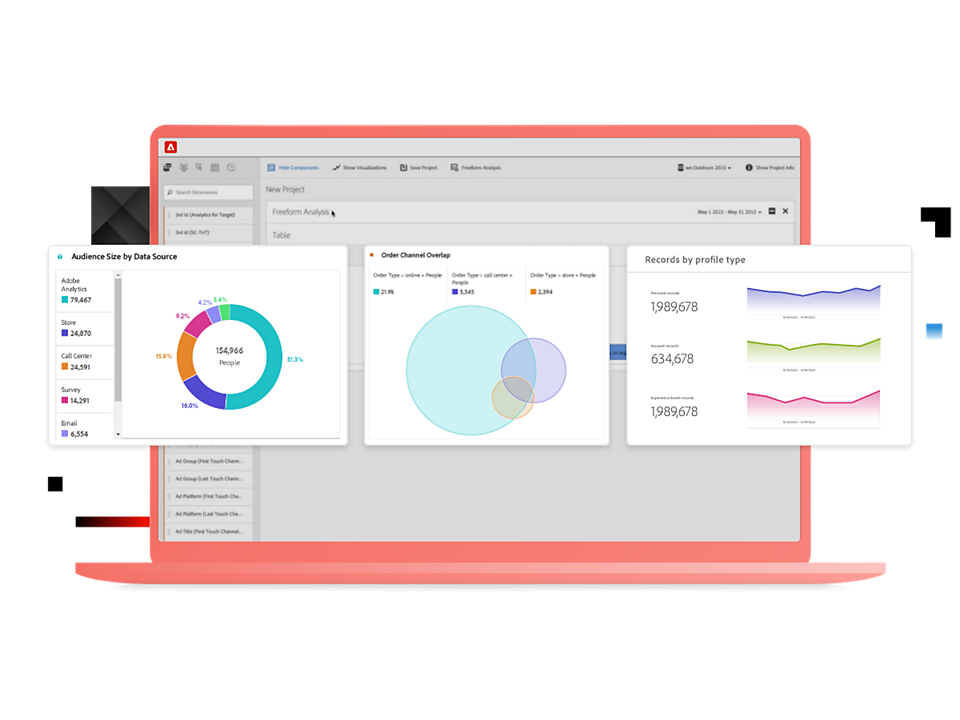The width and height of the screenshot is (960, 720).
Task: Click the blue 16.0% donut segment
Action: point(204,394)
